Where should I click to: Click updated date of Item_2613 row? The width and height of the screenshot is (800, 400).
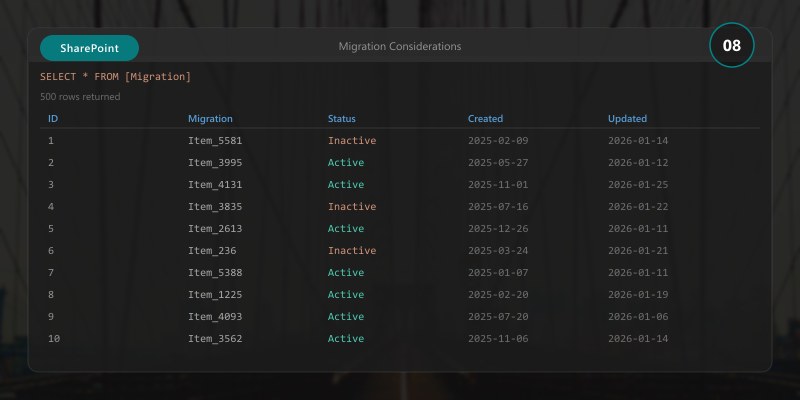coord(638,228)
